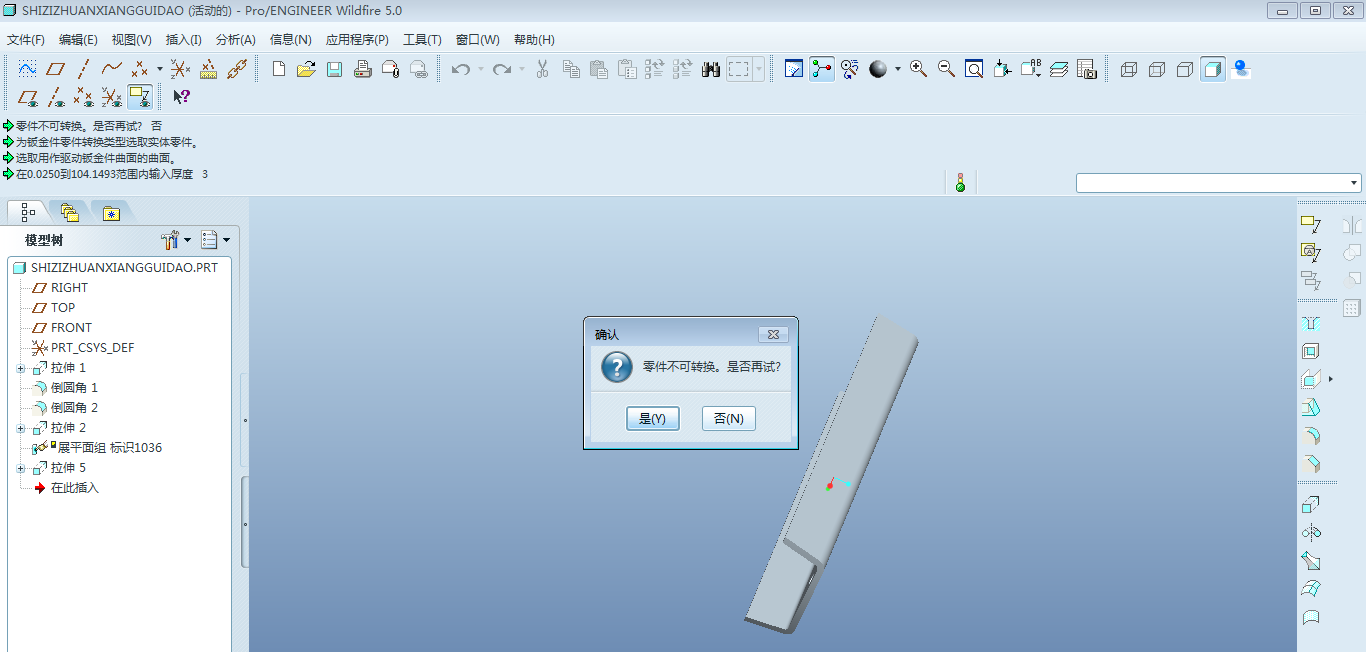Open the 分析(A) menu
Image resolution: width=1366 pixels, height=652 pixels.
pos(236,40)
